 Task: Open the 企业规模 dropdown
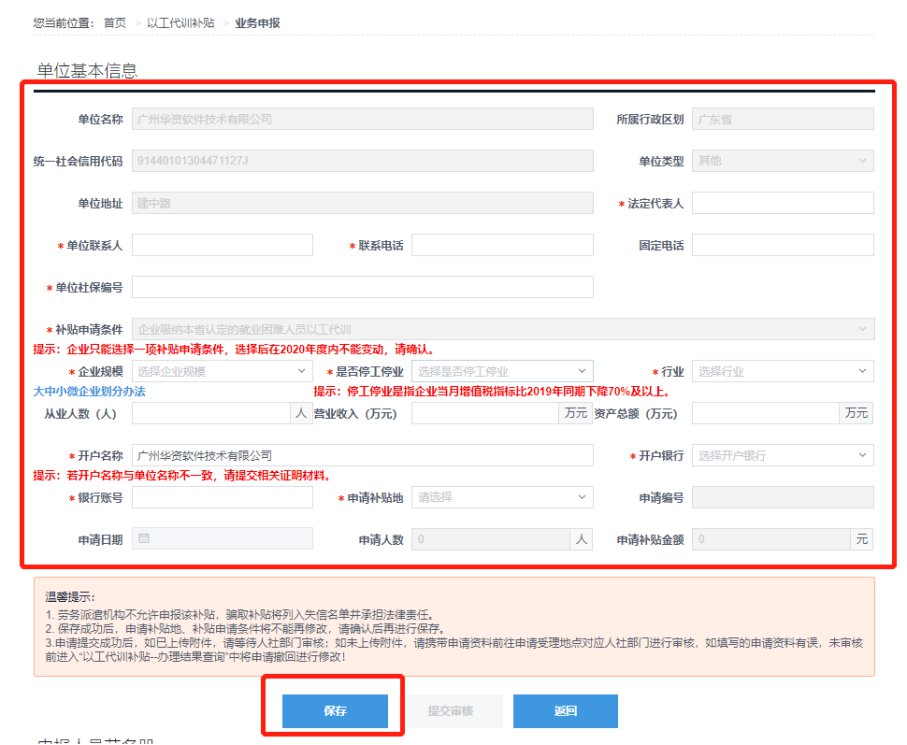tap(222, 371)
